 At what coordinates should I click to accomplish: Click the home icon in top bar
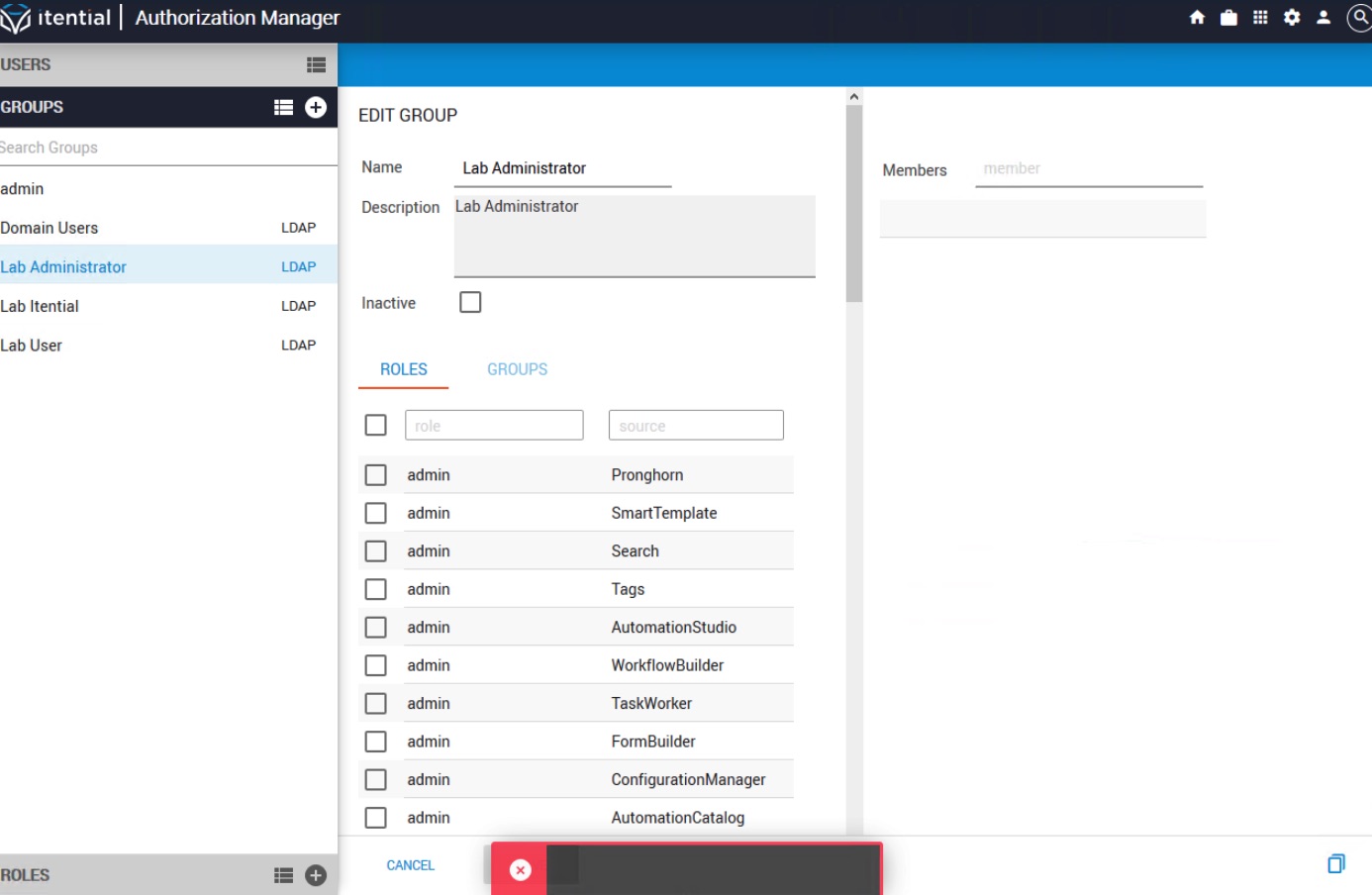1197,17
